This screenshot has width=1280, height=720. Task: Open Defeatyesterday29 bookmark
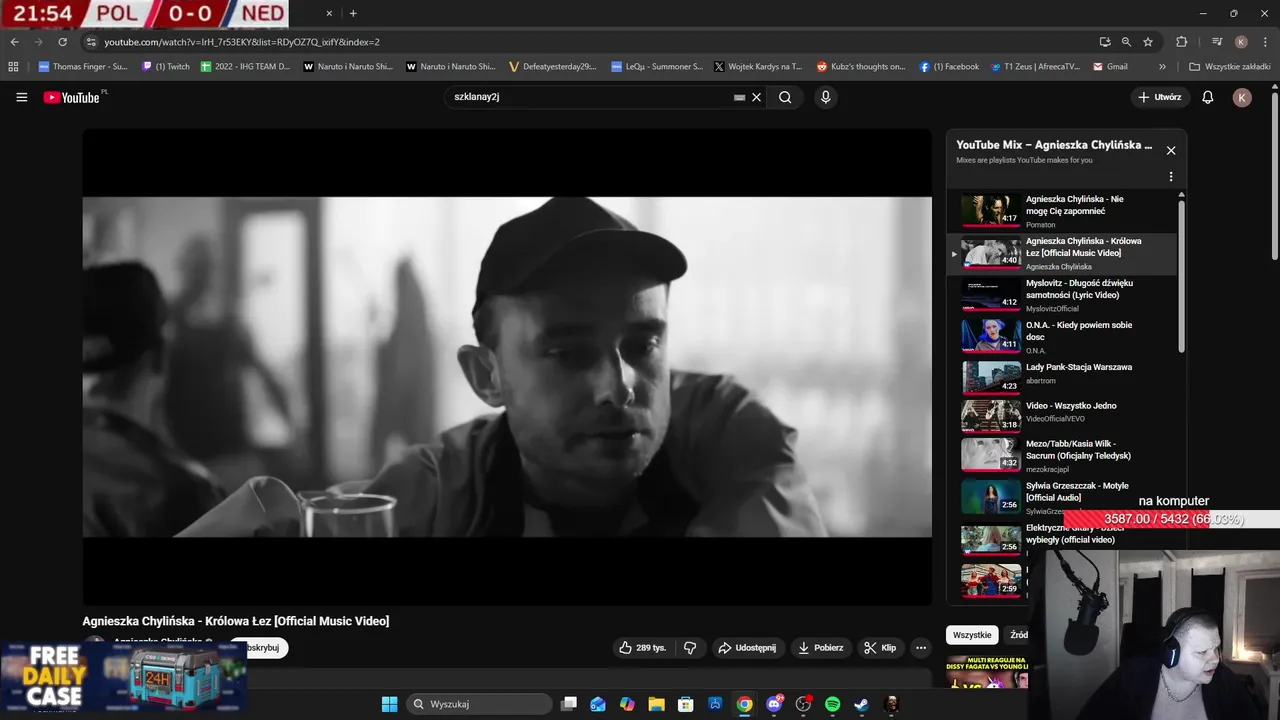click(552, 67)
